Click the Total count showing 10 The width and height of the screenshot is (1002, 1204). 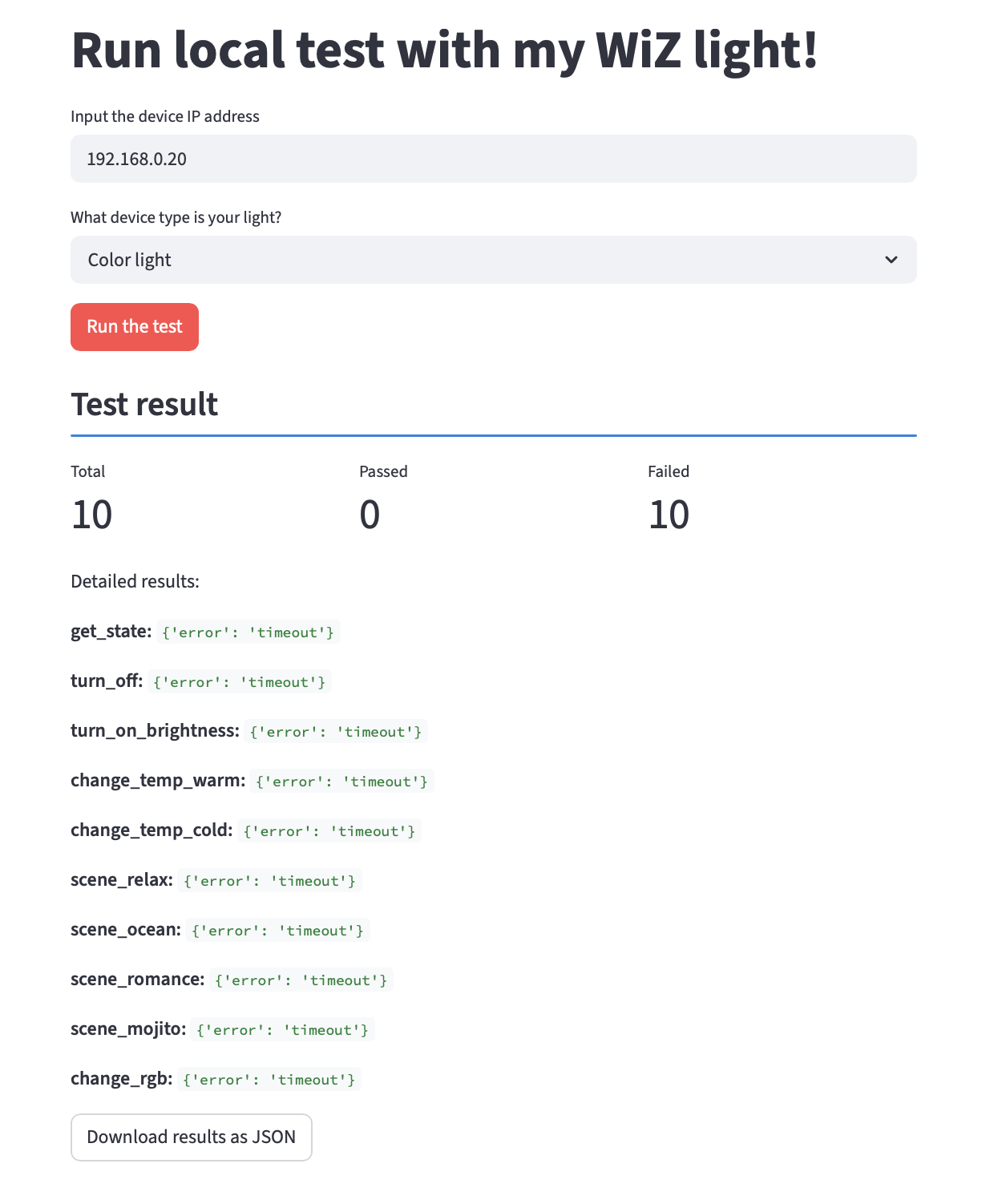click(x=91, y=514)
